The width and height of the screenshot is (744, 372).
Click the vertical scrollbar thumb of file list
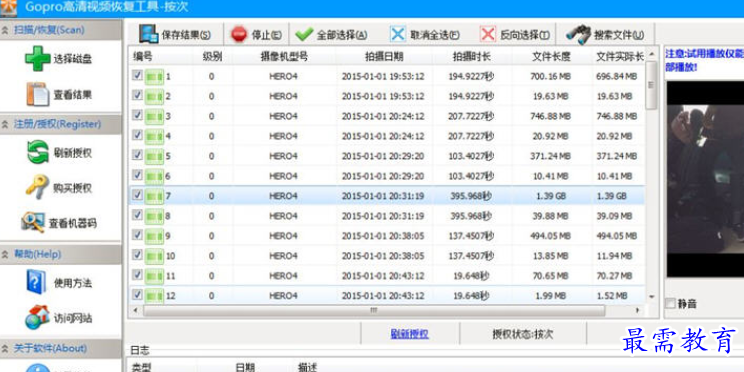pos(652,85)
